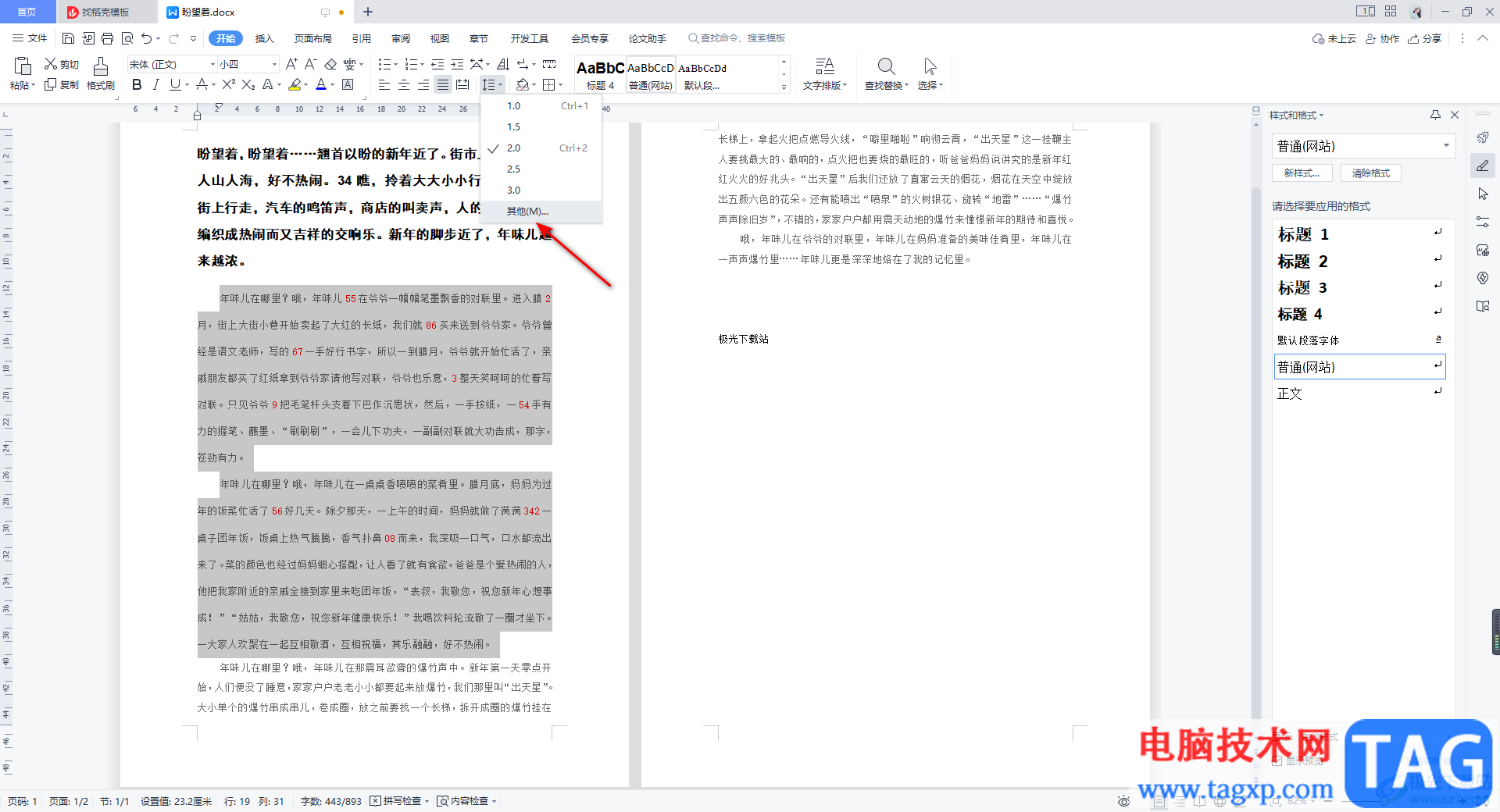Select 1.5 line spacing
The image size is (1500, 812).
point(541,126)
